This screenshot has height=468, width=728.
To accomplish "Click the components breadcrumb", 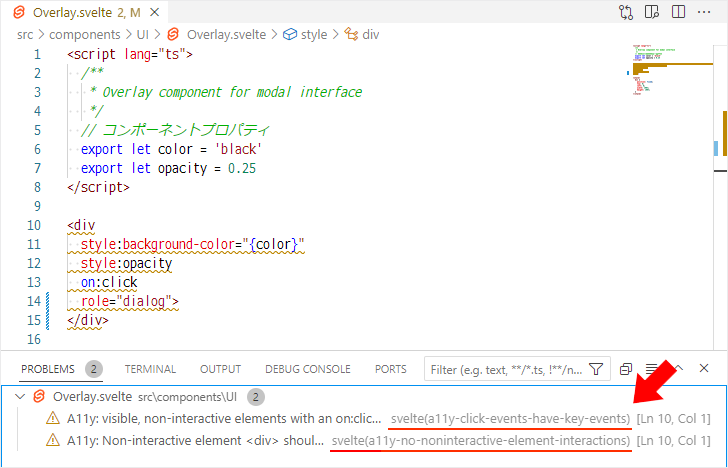I will [x=84, y=35].
